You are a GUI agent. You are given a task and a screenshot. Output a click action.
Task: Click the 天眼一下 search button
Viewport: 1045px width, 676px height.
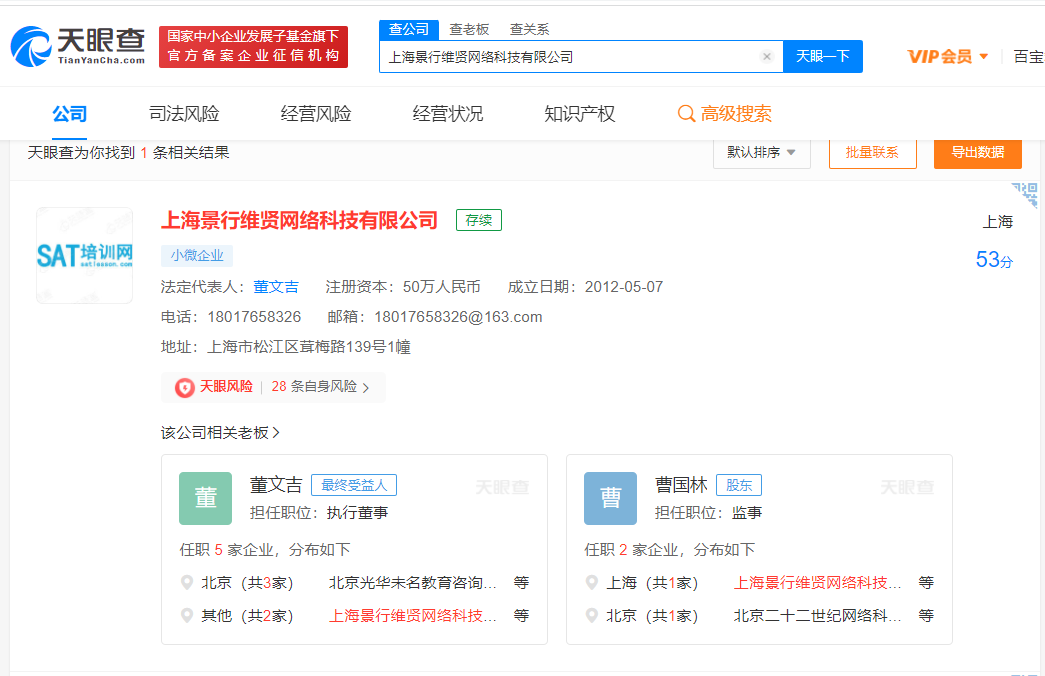[x=823, y=57]
